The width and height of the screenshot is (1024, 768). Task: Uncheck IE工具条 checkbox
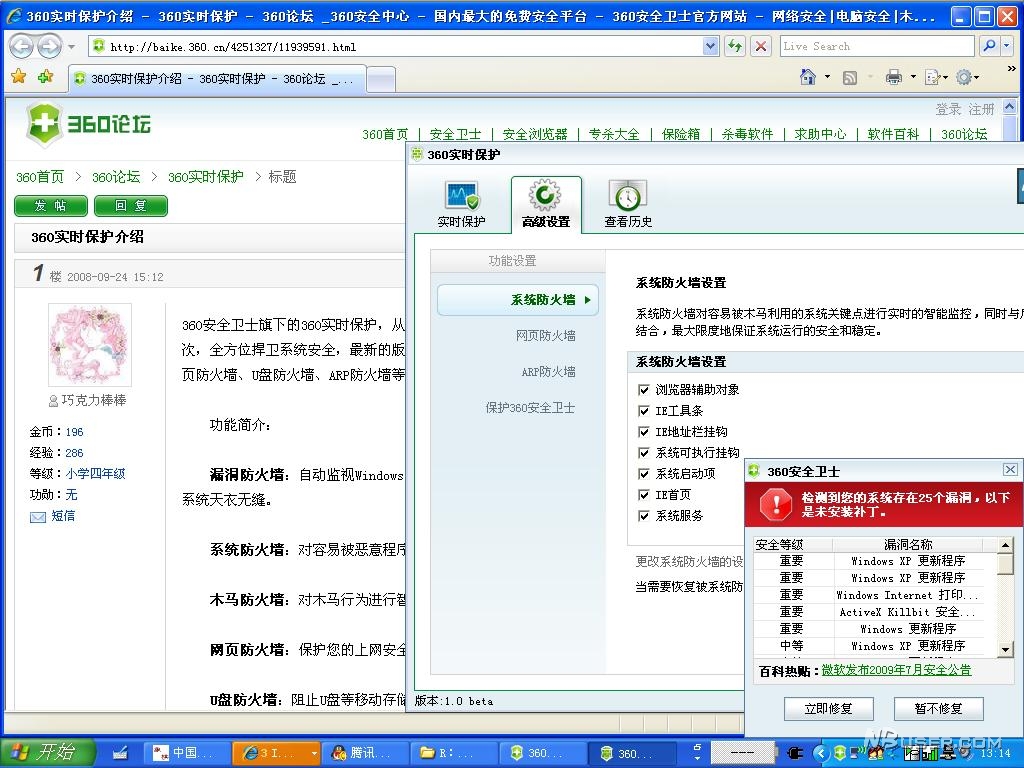click(643, 411)
